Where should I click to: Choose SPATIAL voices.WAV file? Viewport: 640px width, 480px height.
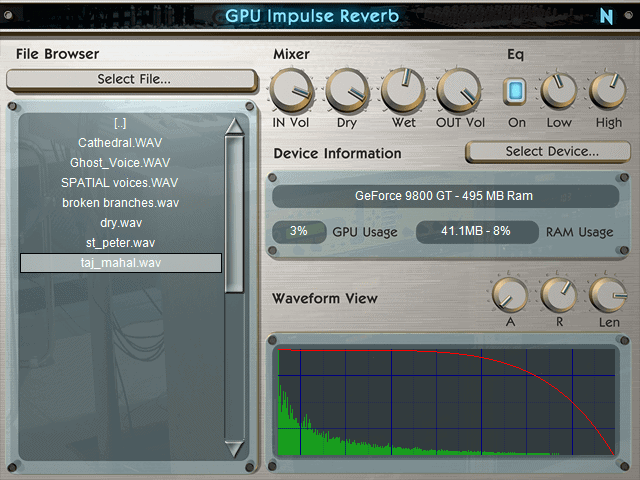coord(120,182)
